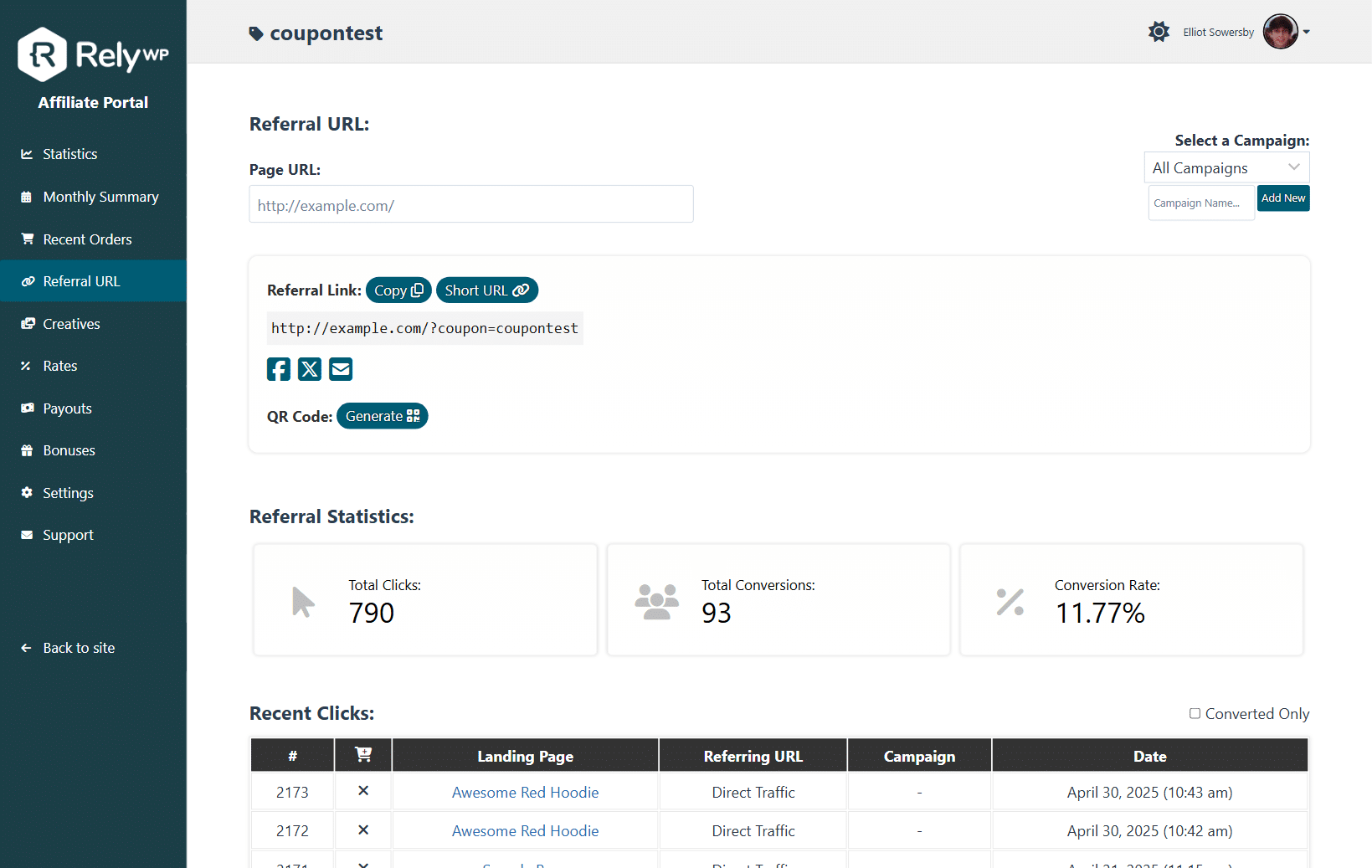This screenshot has width=1372, height=868.
Task: Open the Creatives section
Action: click(x=71, y=324)
